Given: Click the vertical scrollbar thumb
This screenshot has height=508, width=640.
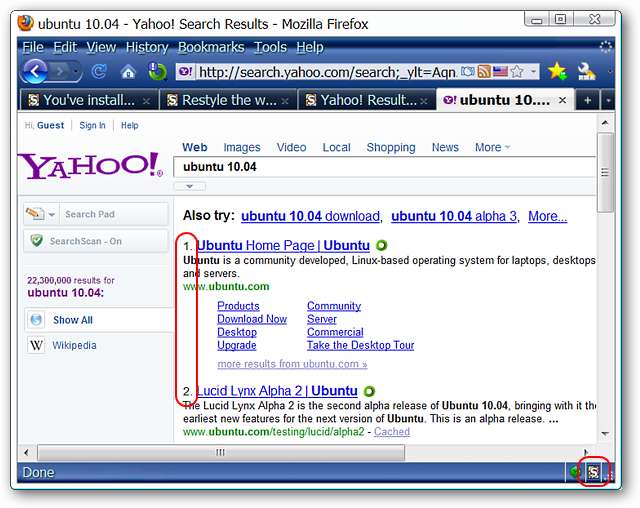Looking at the screenshot, I should 604,172.
